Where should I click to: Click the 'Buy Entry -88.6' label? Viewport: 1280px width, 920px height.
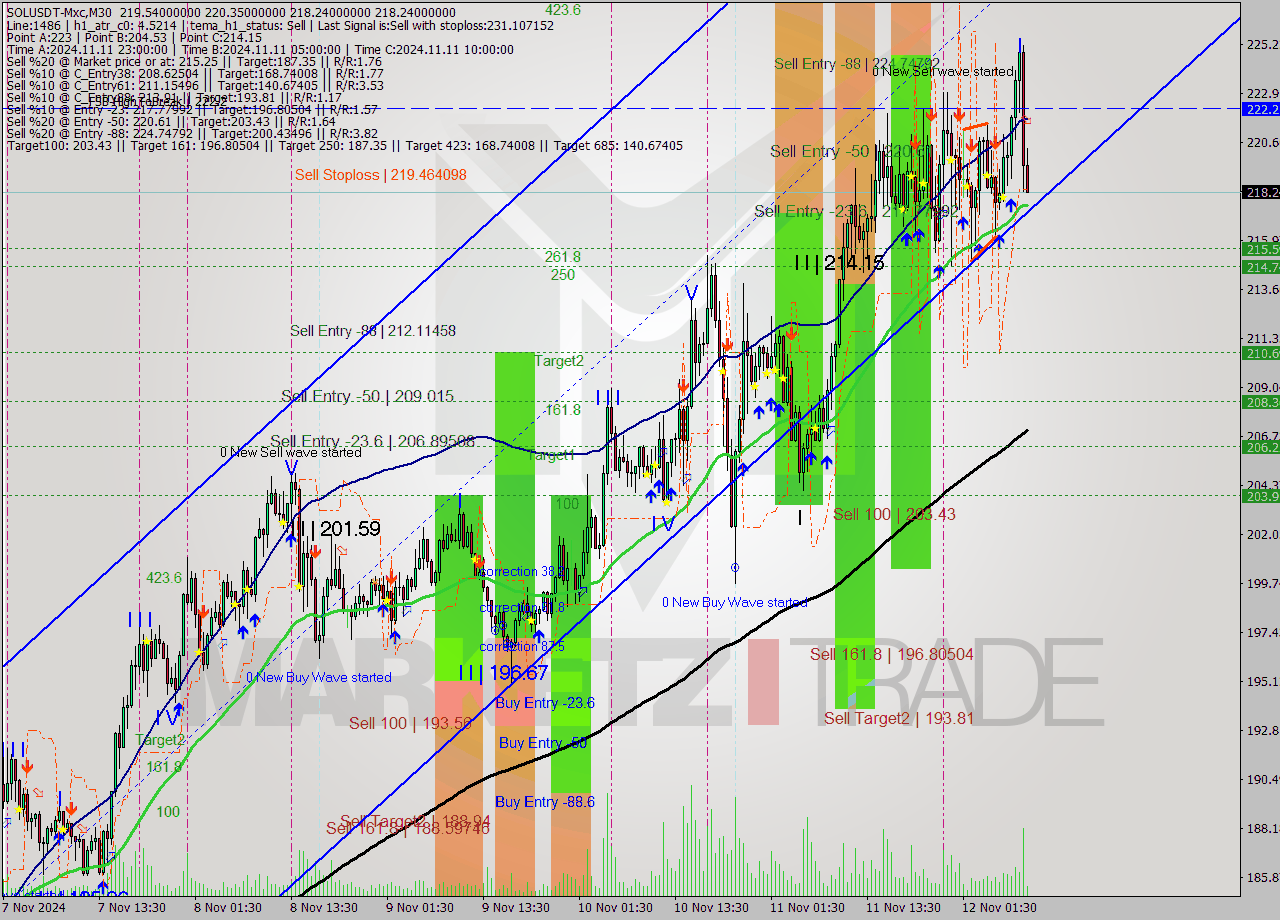tap(545, 802)
